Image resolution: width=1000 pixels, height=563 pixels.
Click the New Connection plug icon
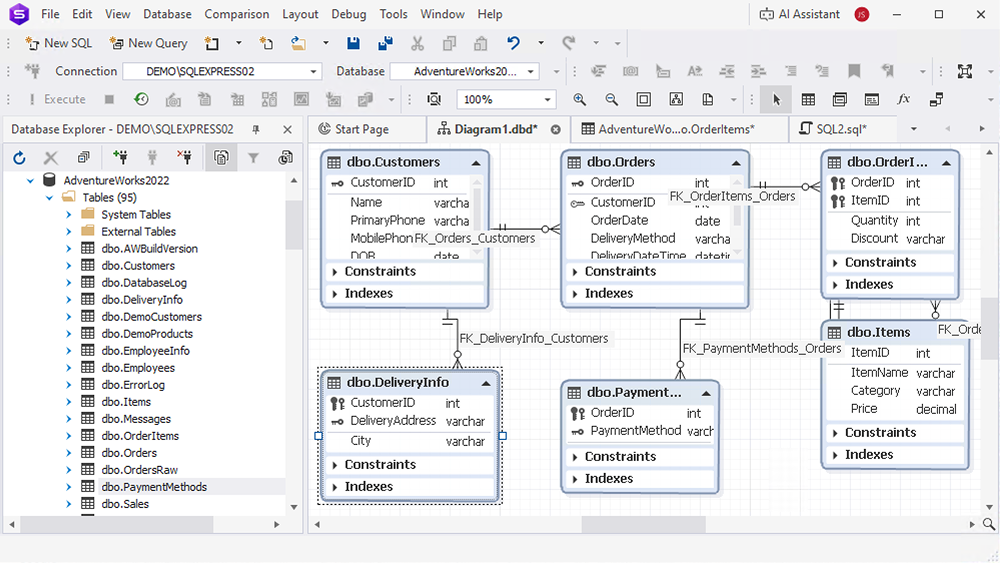120,158
